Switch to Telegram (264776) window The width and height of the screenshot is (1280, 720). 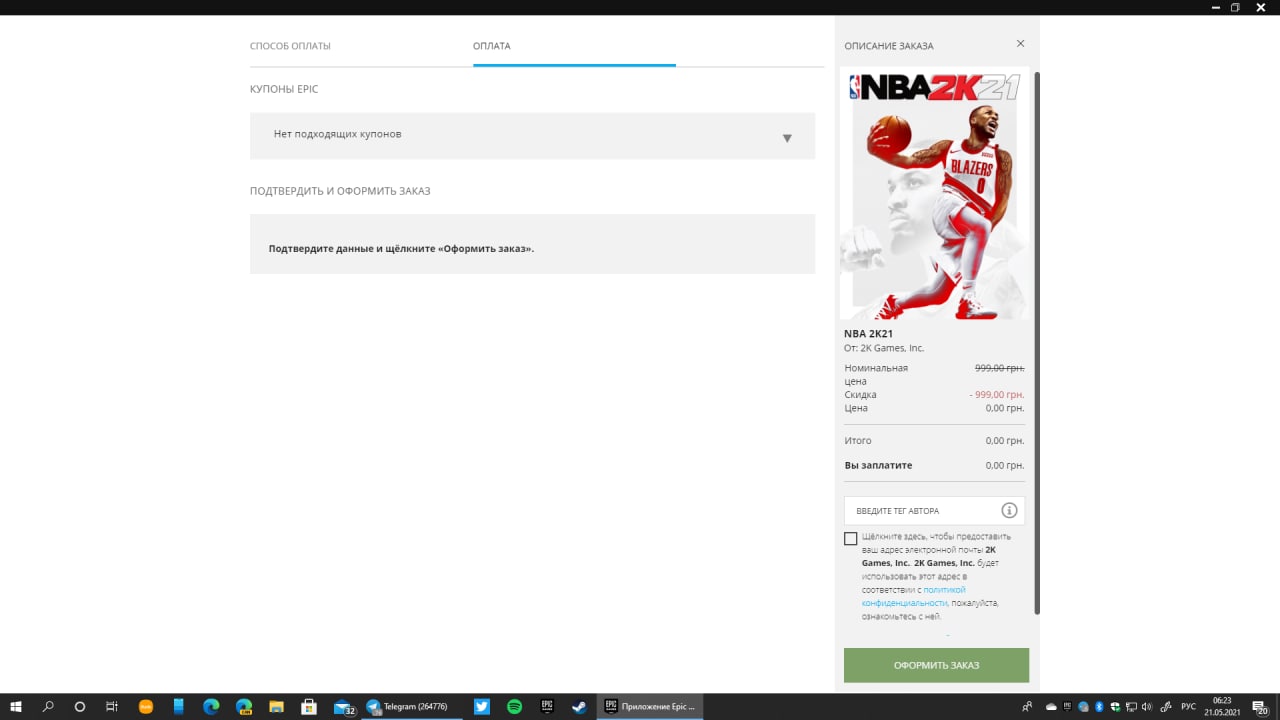pyautogui.click(x=412, y=707)
